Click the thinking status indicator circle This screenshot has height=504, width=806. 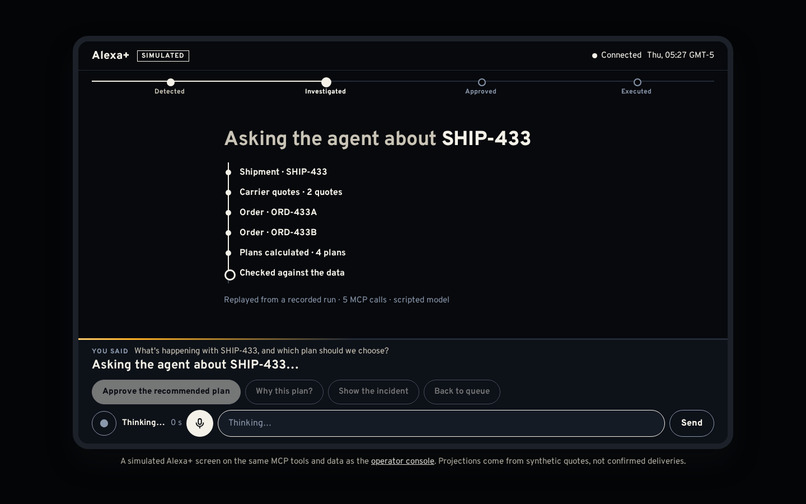point(104,423)
